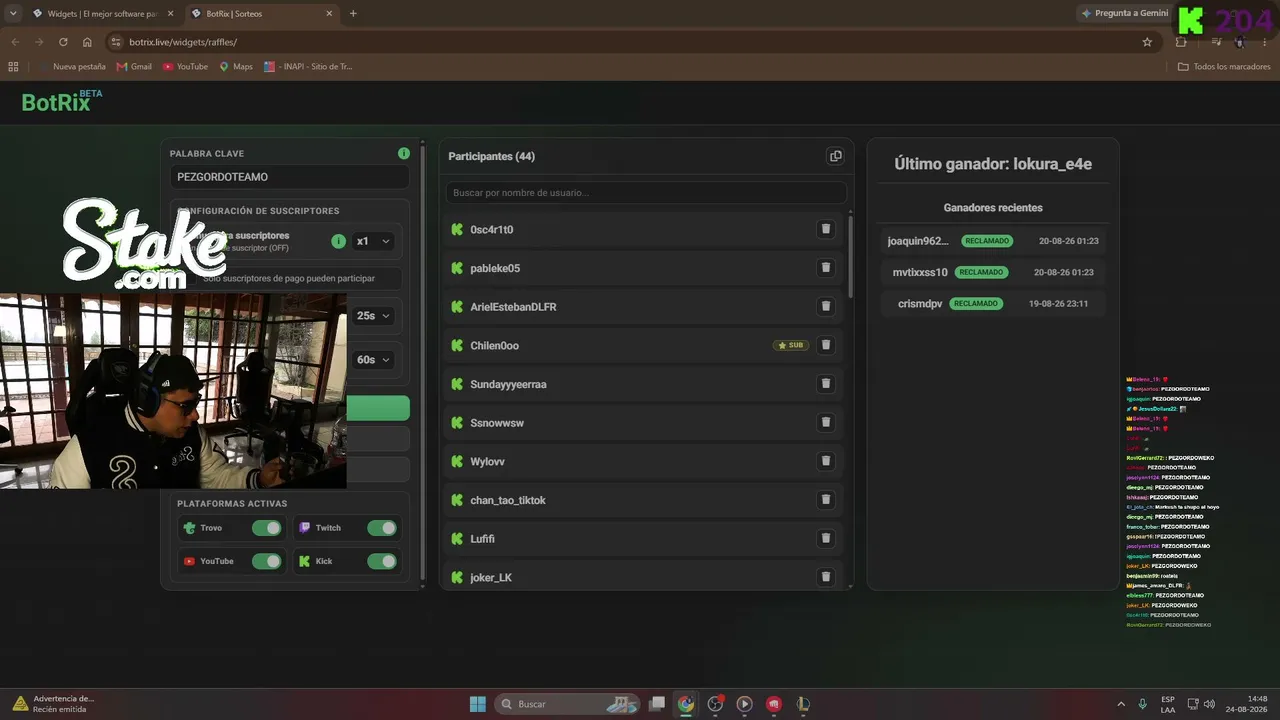Click the microphone icon in system tray
1280x720 pixels.
coord(1142,704)
